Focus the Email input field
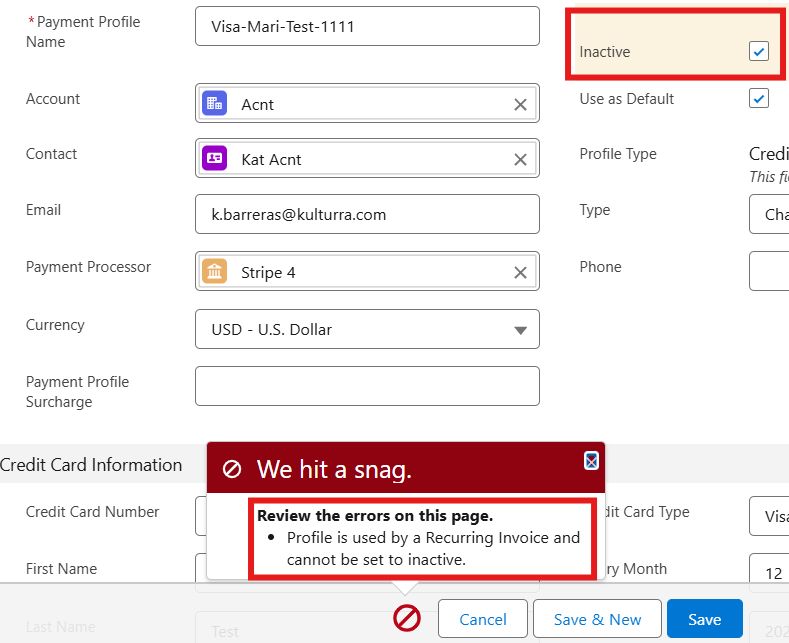The image size is (789, 643). point(367,214)
